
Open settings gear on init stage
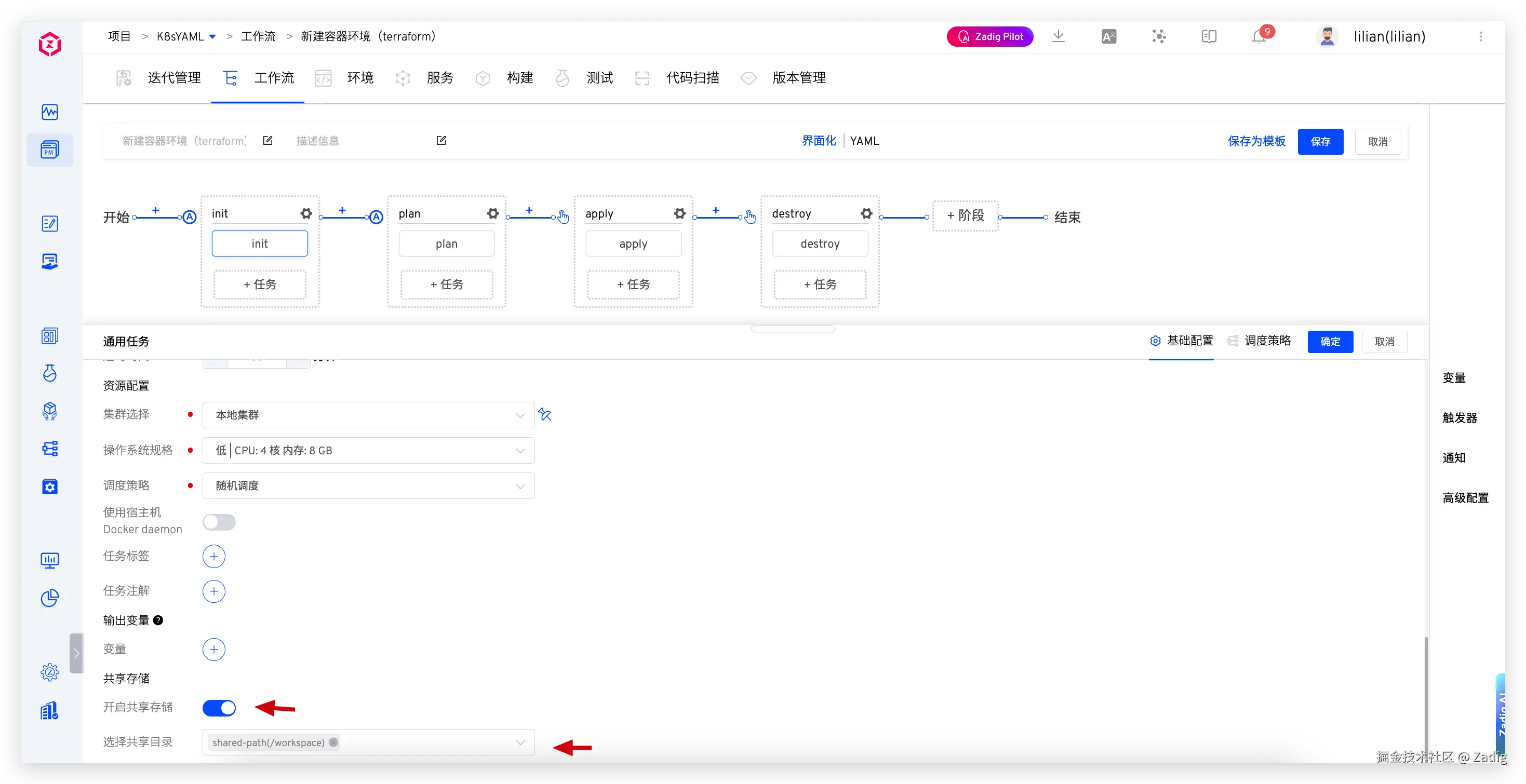click(306, 213)
